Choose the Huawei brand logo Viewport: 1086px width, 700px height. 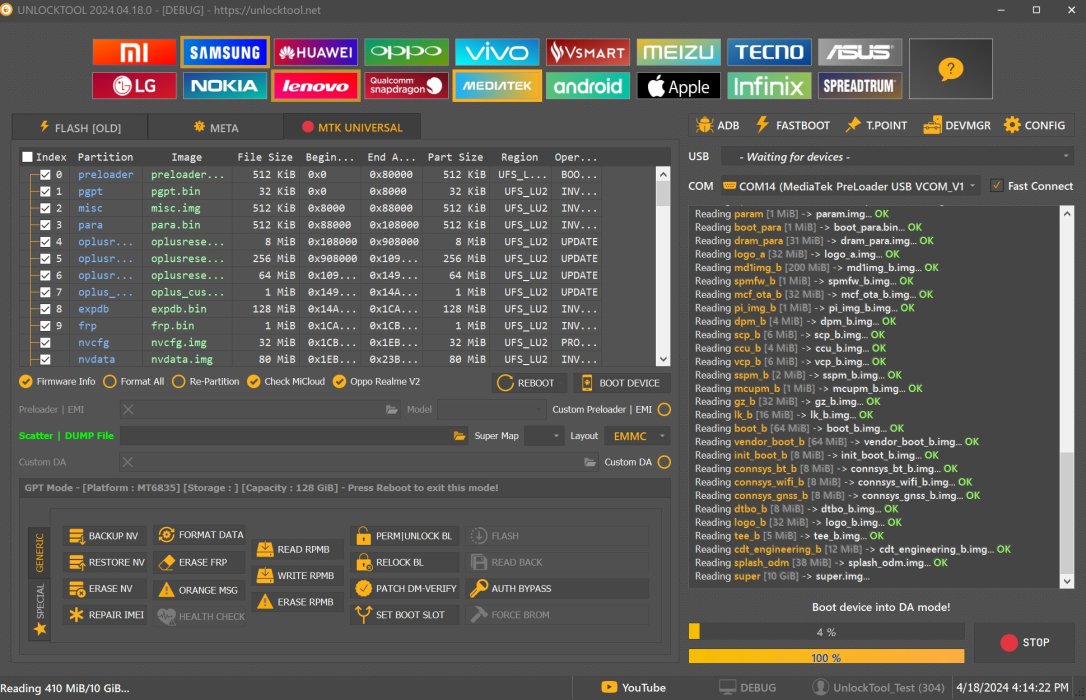click(x=315, y=52)
